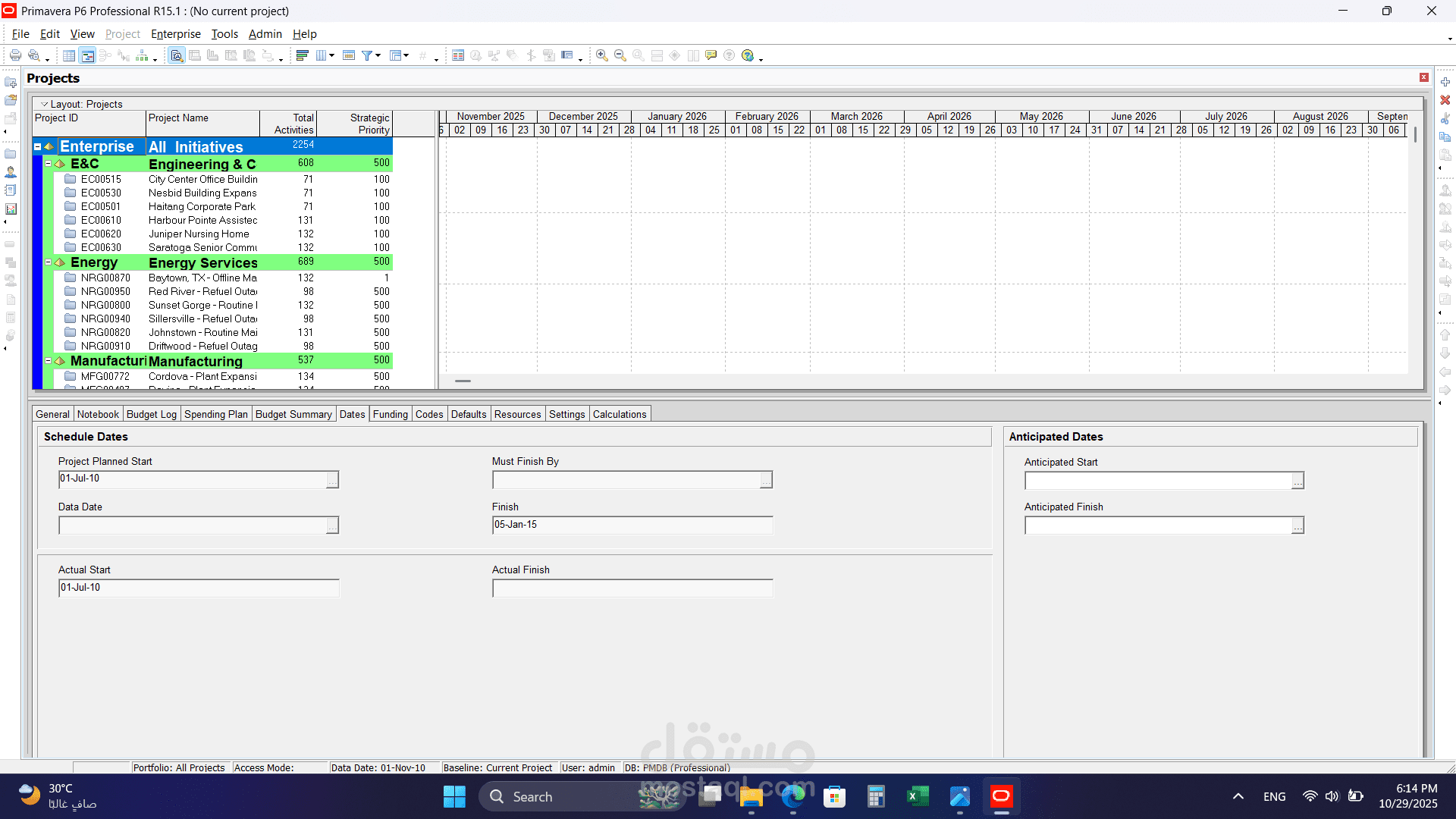This screenshot has height=819, width=1456.
Task: Click the Actual Start date field
Action: point(199,588)
